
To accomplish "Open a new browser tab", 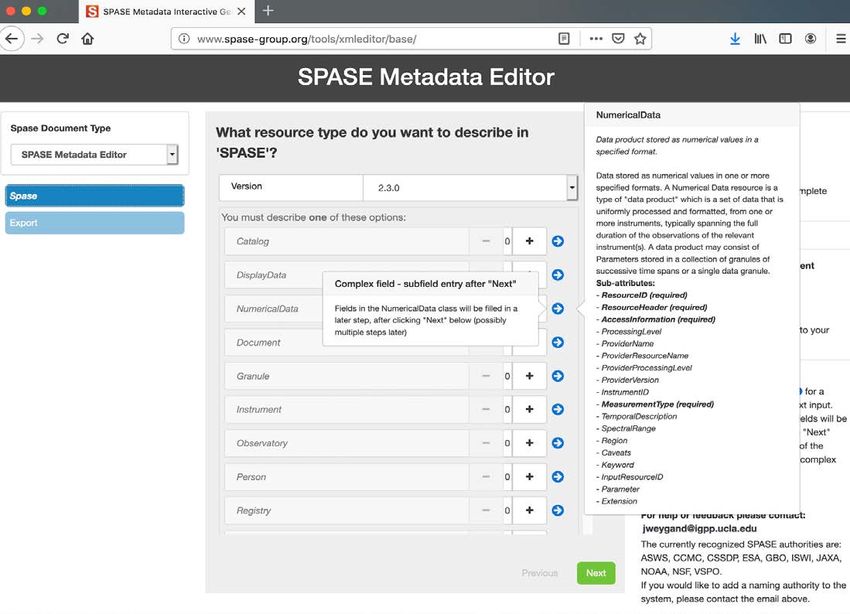I will click(x=268, y=11).
